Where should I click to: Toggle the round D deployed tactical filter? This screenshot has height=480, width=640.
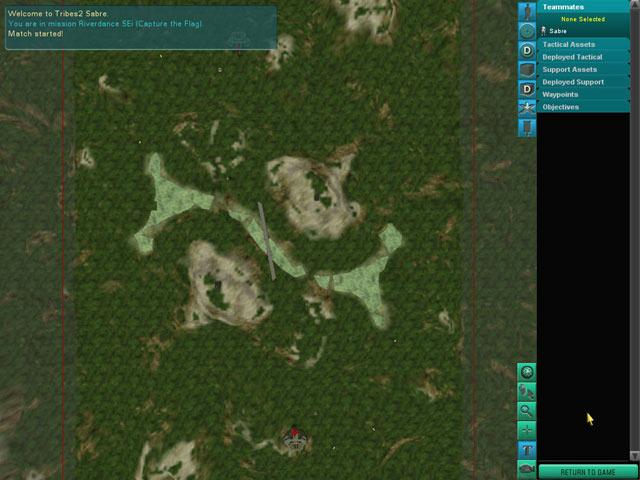click(527, 51)
